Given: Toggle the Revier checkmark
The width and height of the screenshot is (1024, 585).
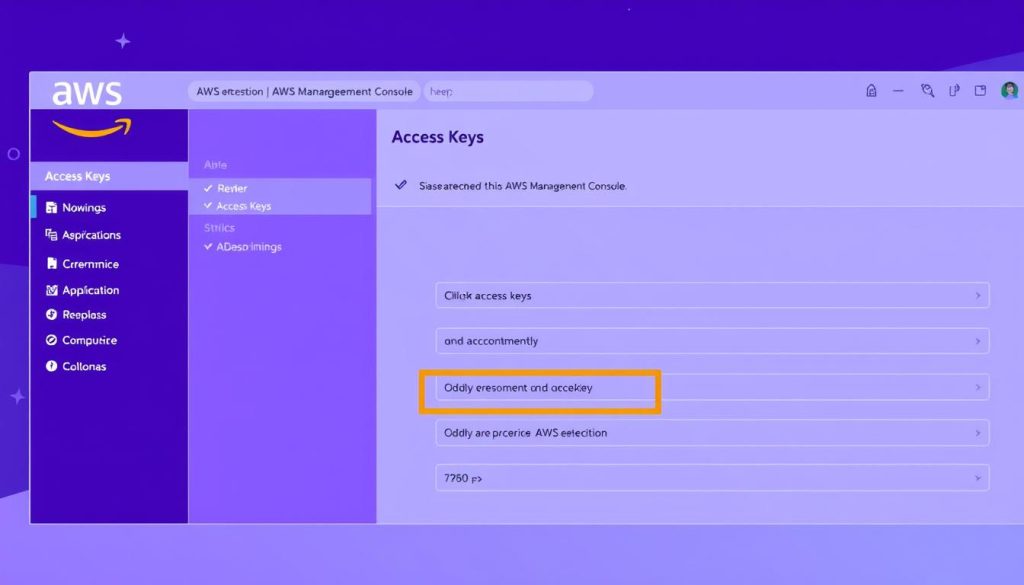Looking at the screenshot, I should tap(208, 188).
